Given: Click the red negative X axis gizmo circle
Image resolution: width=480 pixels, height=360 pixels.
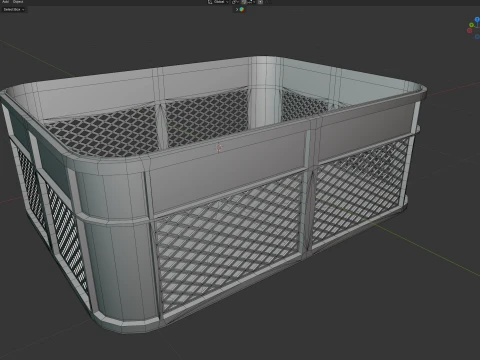Looking at the screenshot, I should click(x=469, y=31).
